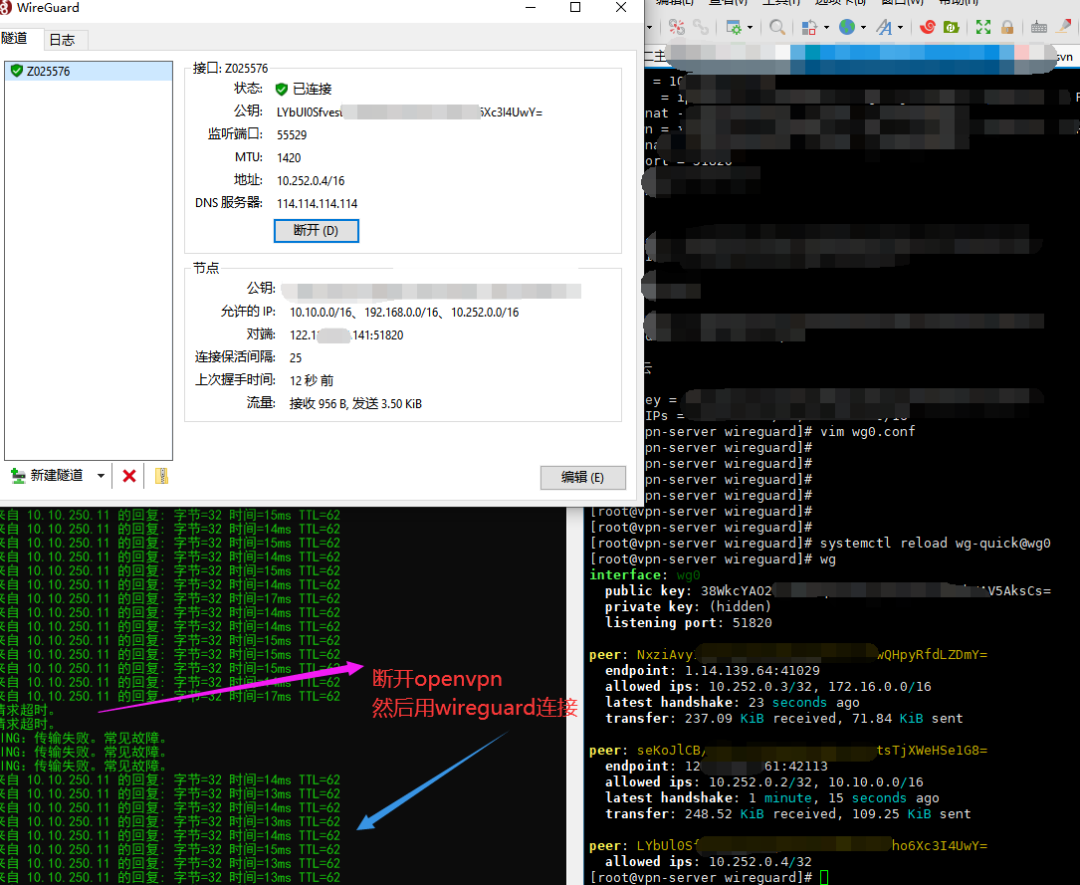Click the red X delete tunnel icon
The width and height of the screenshot is (1080, 885).
(x=129, y=476)
